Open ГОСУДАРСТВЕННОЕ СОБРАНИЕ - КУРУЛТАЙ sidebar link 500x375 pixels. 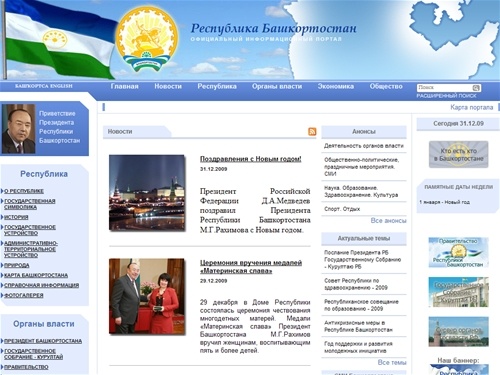tap(33, 354)
